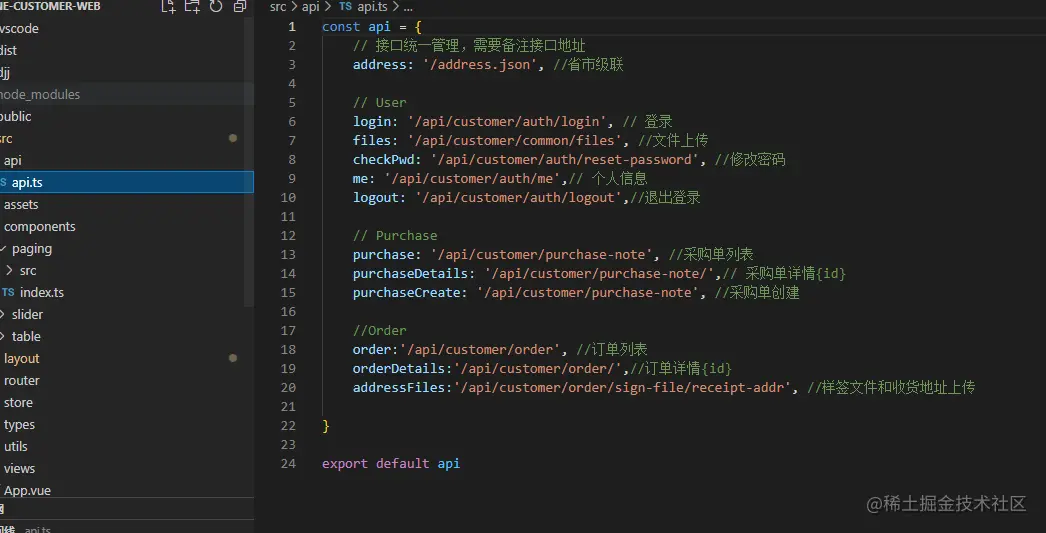
Task: Click the 'checkPwd' property name
Action: 384,159
